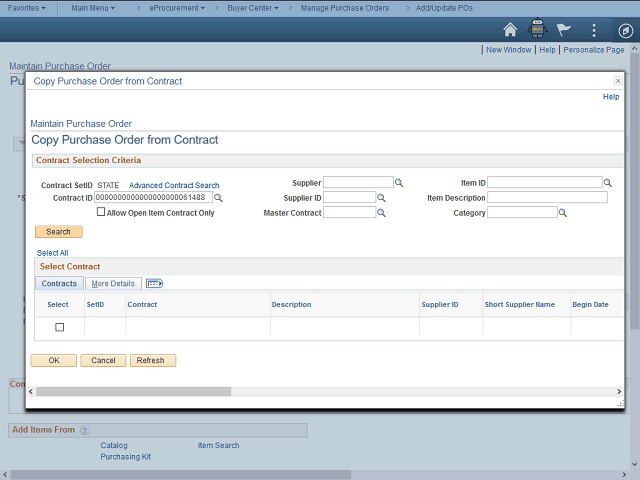The height and width of the screenshot is (480, 640).
Task: Click the Item Description input field
Action: click(x=547, y=198)
